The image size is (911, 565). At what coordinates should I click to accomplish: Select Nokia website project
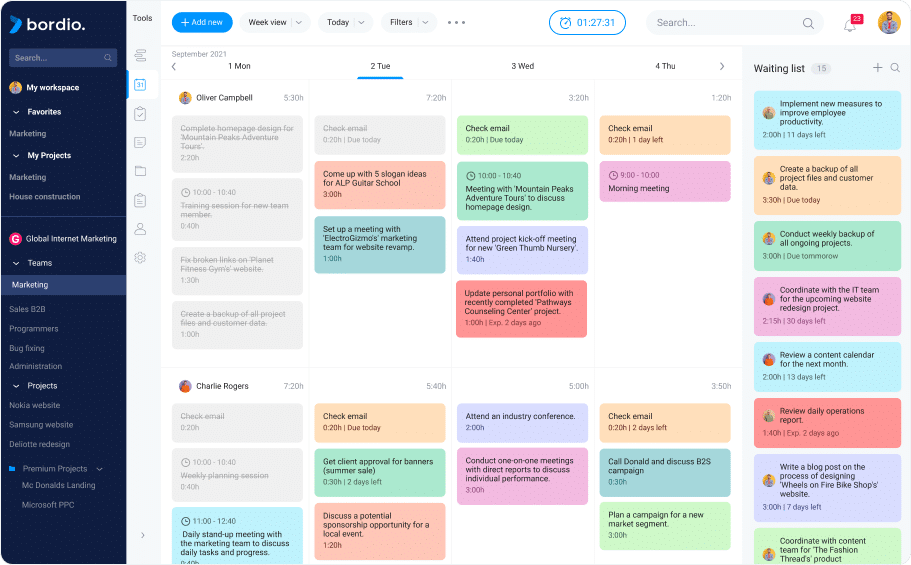pyautogui.click(x=36, y=405)
